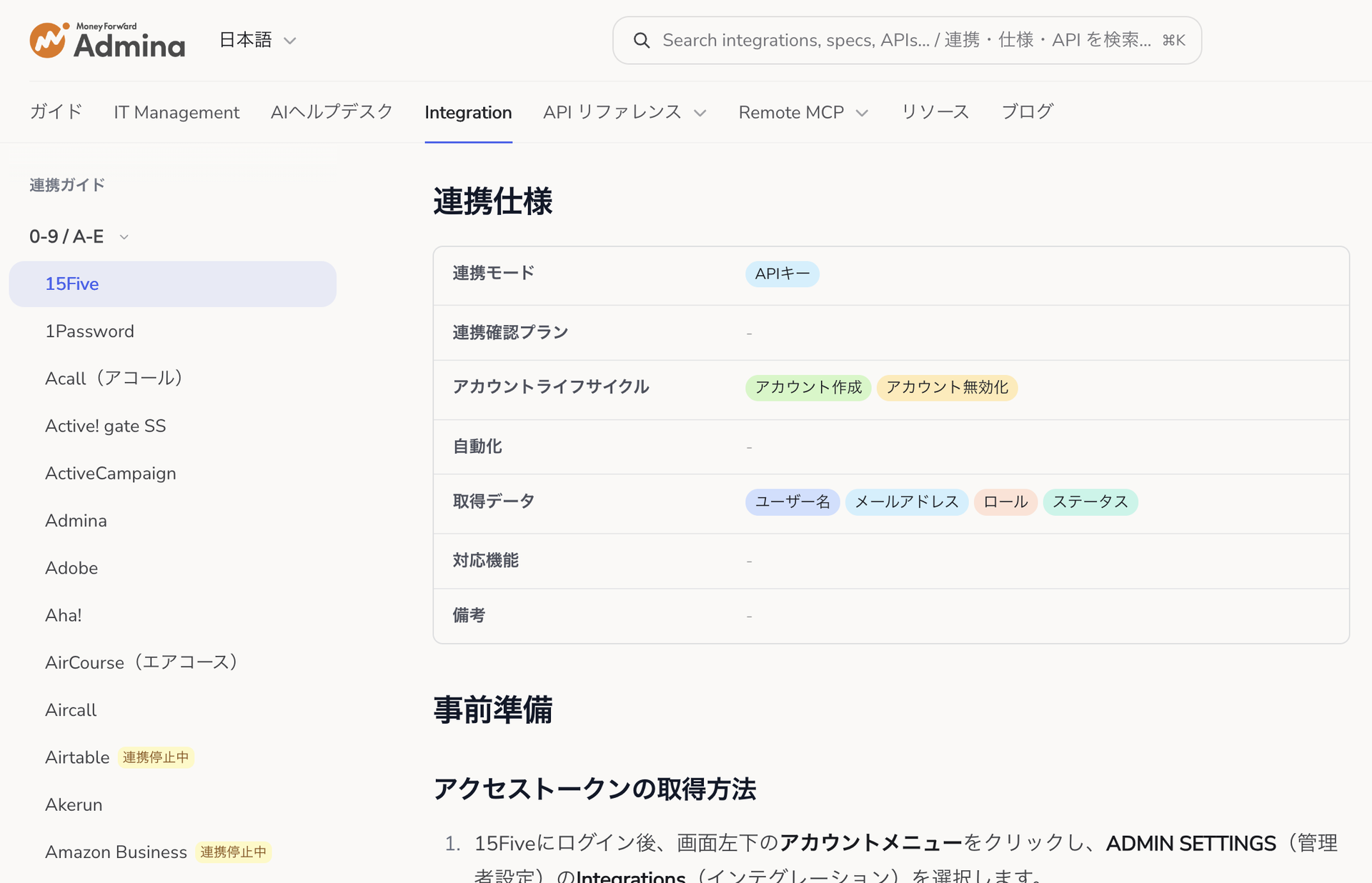This screenshot has width=1372, height=883.
Task: Click the Money Forward Admina logo
Action: point(107,40)
